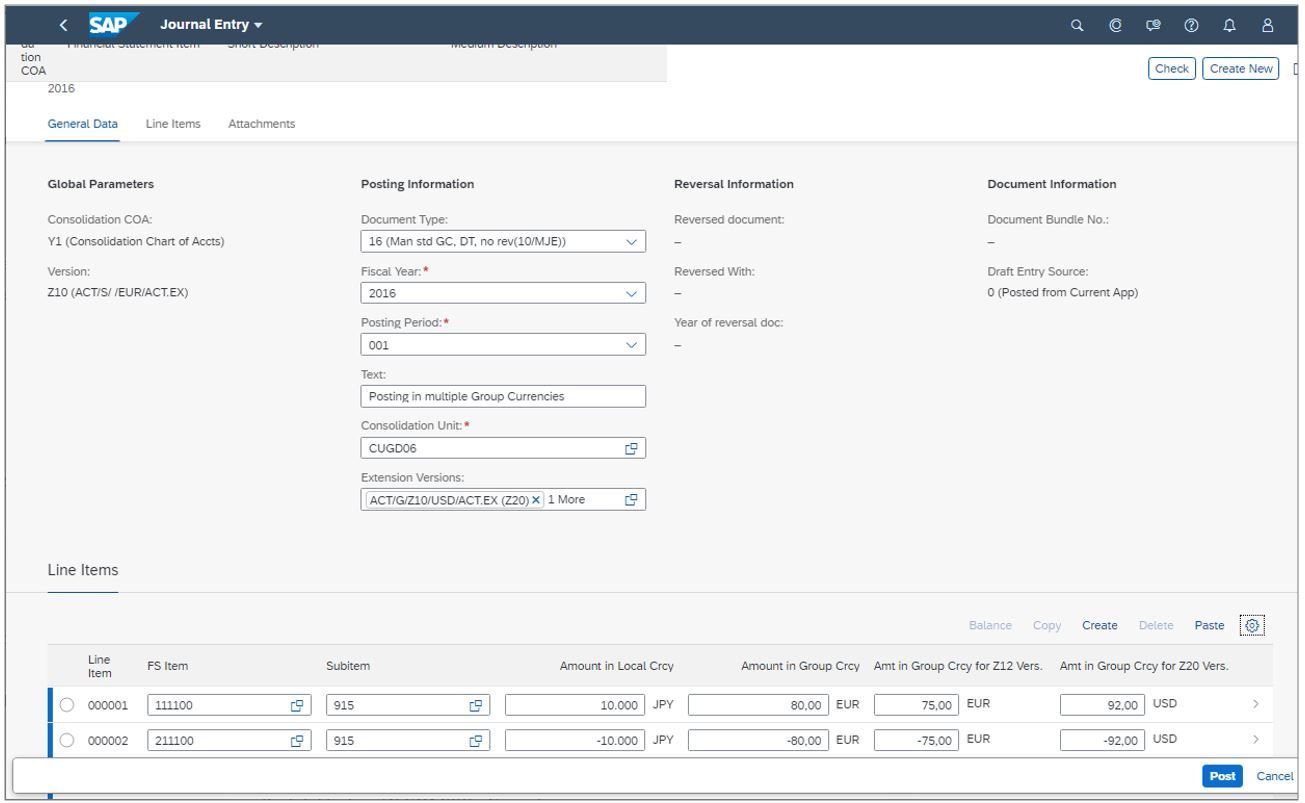Open the Posting Period dropdown

632,344
